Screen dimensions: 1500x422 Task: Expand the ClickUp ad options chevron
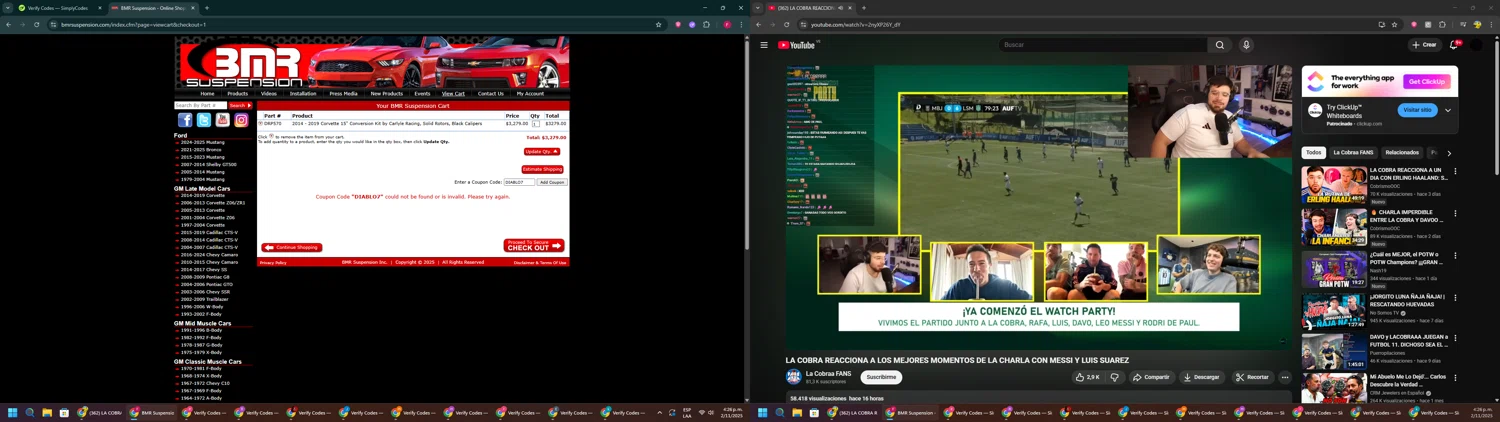[x=1448, y=110]
